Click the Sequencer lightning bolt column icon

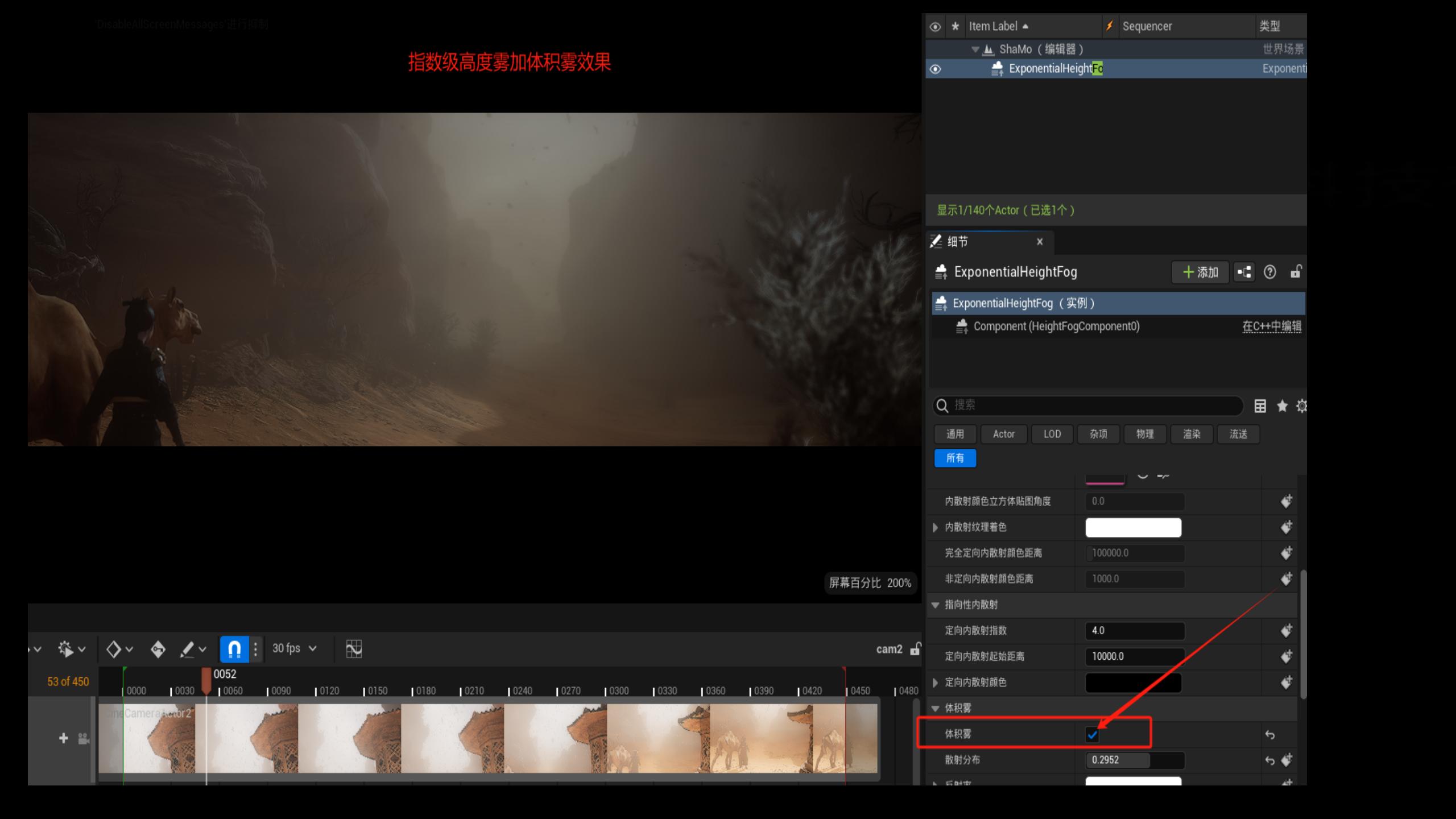click(1109, 26)
